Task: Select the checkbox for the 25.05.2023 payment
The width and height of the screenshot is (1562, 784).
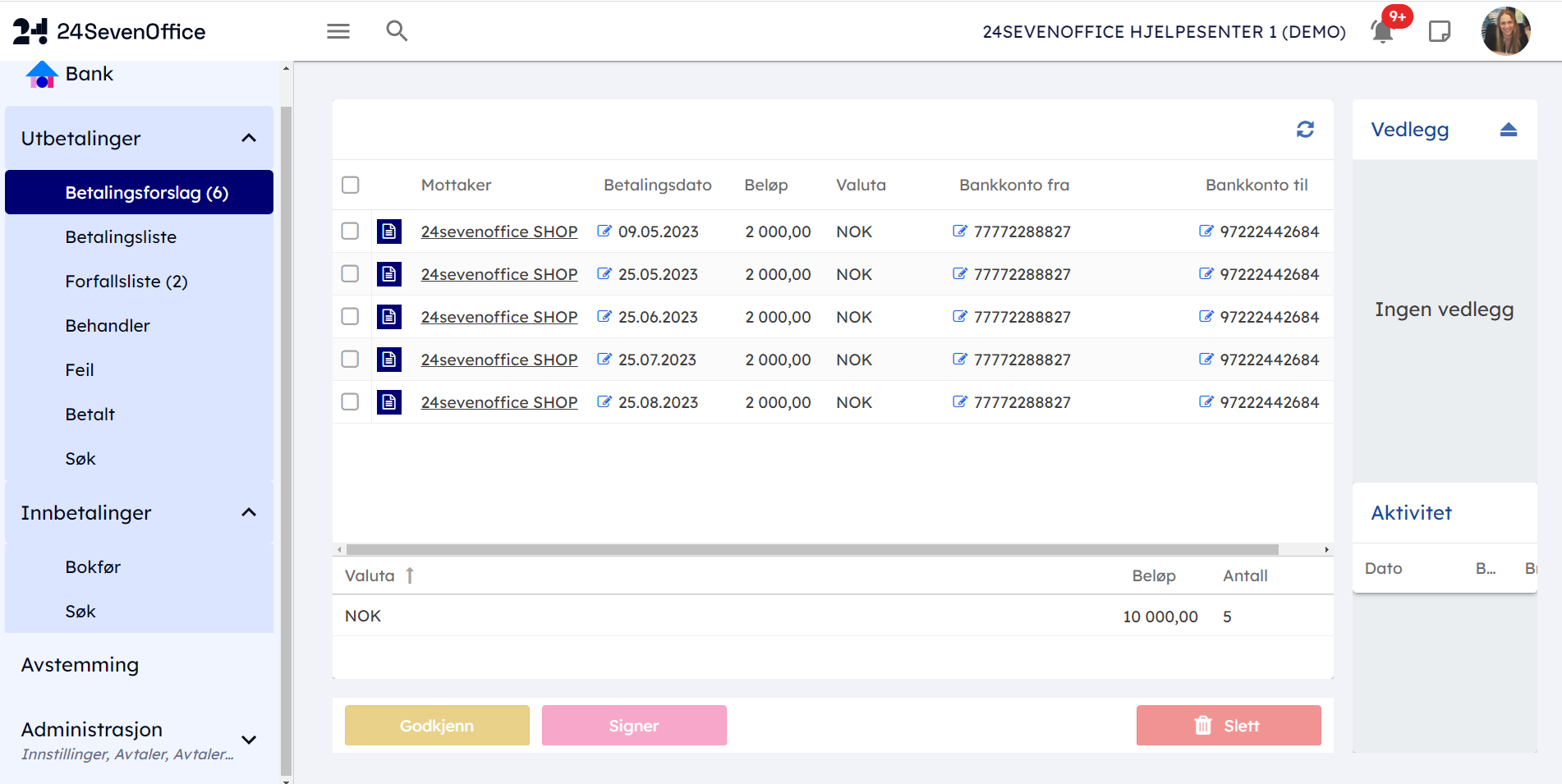Action: pyautogui.click(x=351, y=274)
